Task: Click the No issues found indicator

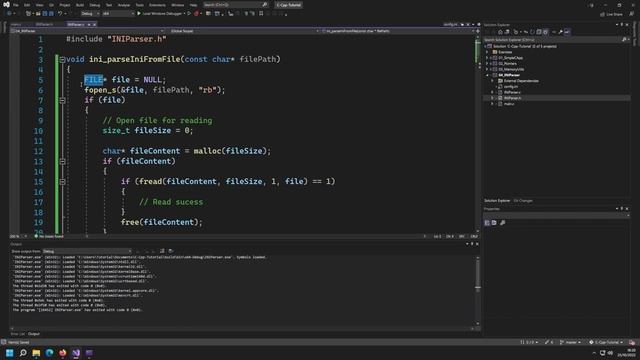Action: (x=49, y=236)
